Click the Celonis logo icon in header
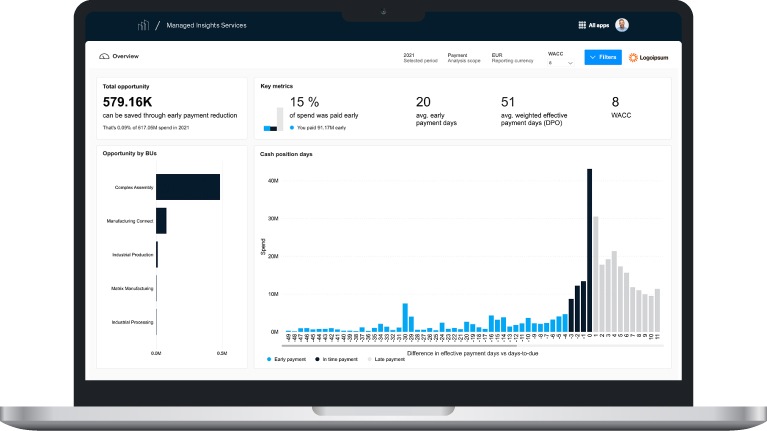Screen dimensions: 767x431 tap(143, 25)
